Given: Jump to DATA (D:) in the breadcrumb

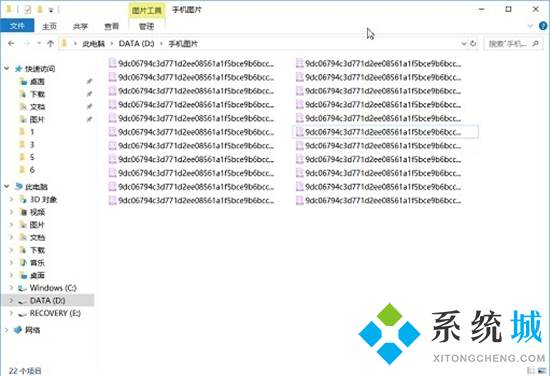Looking at the screenshot, I should point(136,43).
